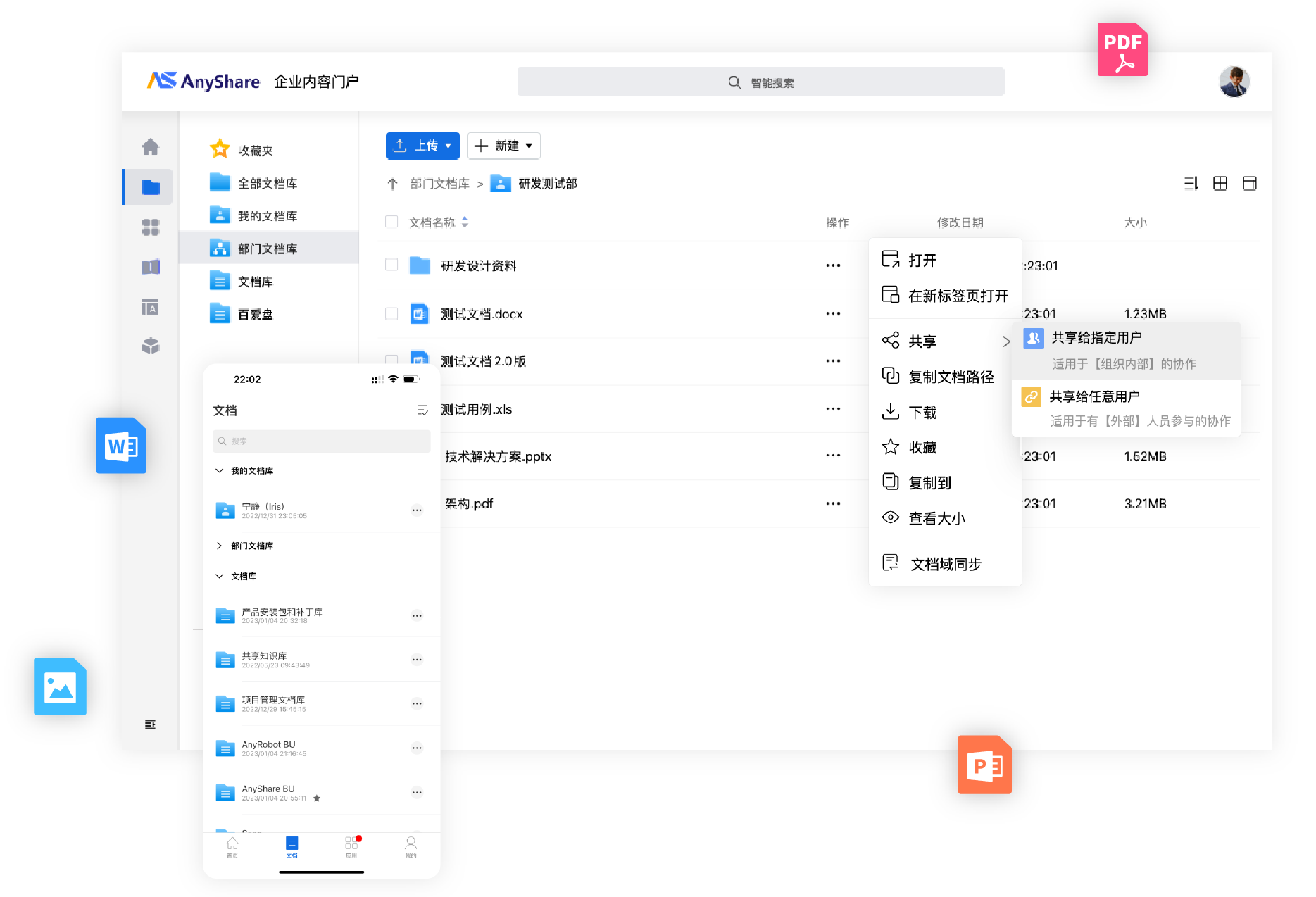1316x897 pixels.
Task: Click the 修改日期 column header
Action: 960,222
